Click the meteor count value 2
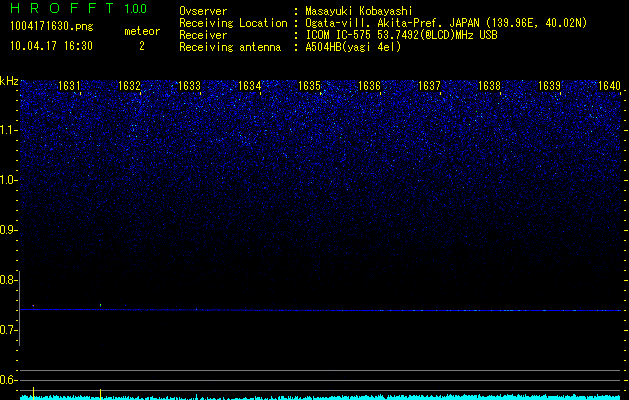This screenshot has height=400, width=629. click(142, 46)
